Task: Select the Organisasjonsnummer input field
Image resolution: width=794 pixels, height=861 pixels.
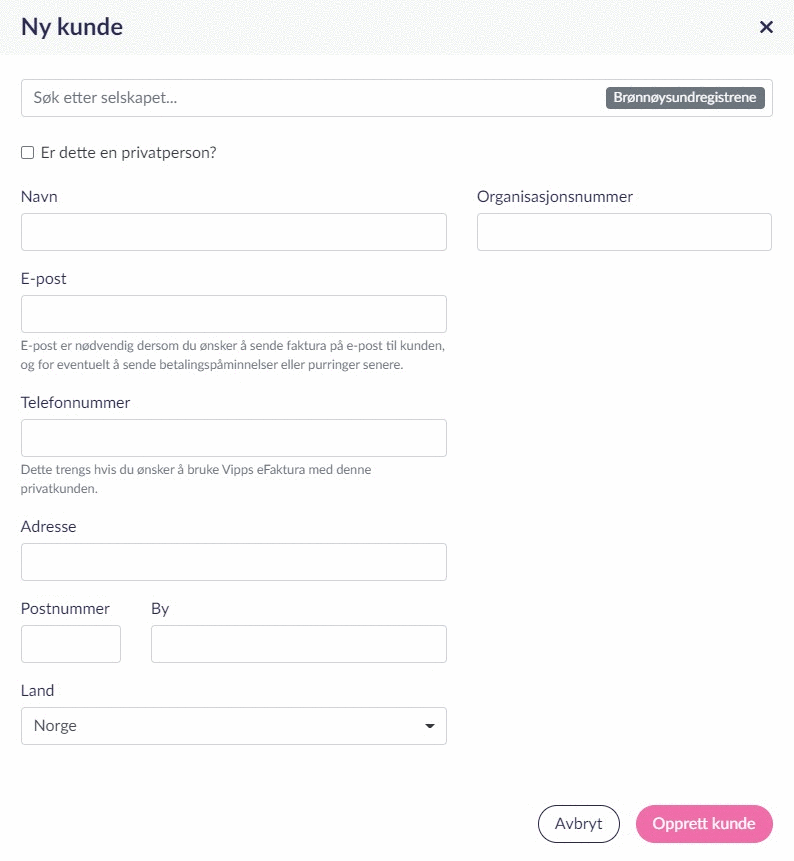Action: coord(624,232)
